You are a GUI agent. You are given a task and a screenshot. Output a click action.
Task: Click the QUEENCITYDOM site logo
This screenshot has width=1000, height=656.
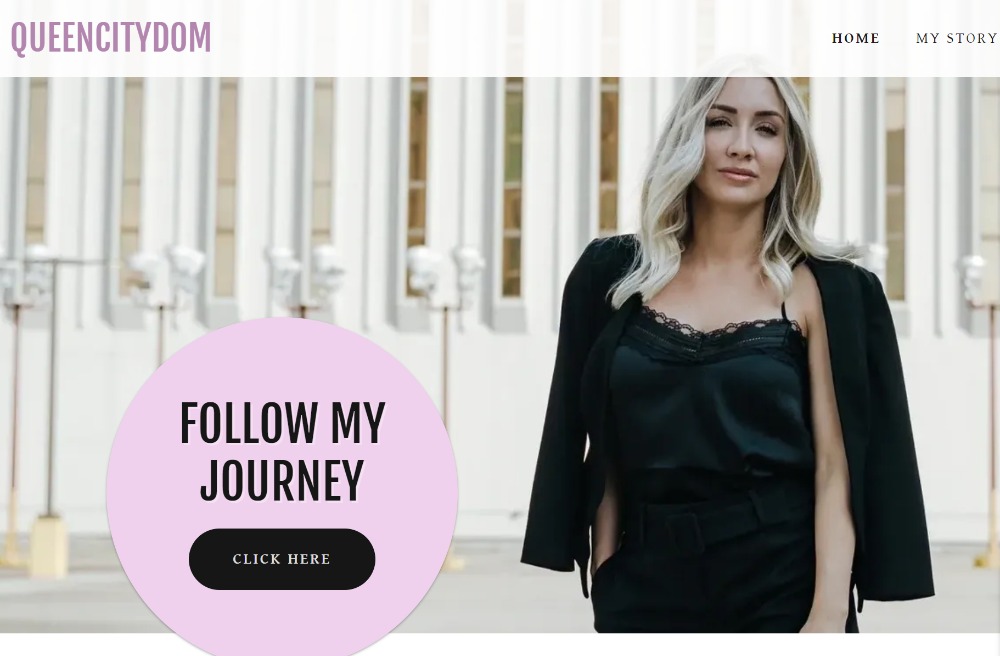(x=111, y=38)
